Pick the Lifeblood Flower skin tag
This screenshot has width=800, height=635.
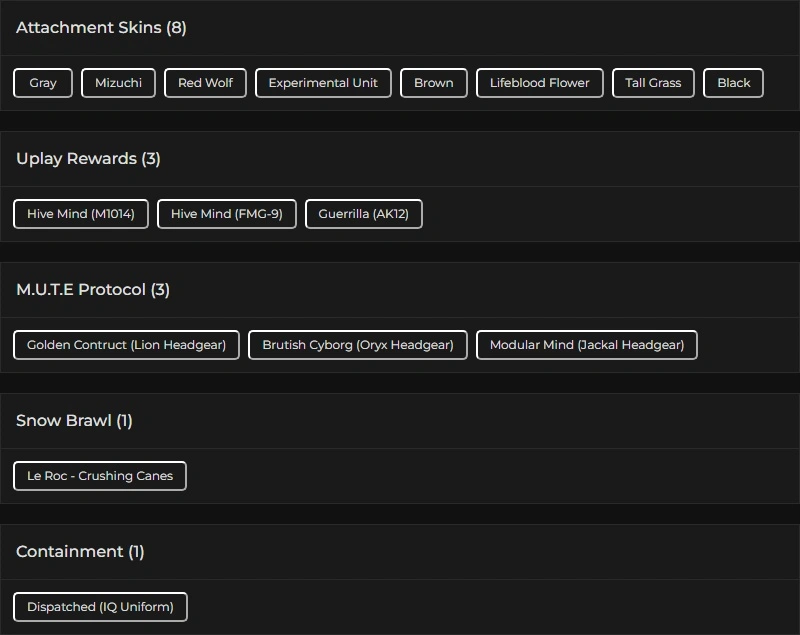tap(539, 83)
